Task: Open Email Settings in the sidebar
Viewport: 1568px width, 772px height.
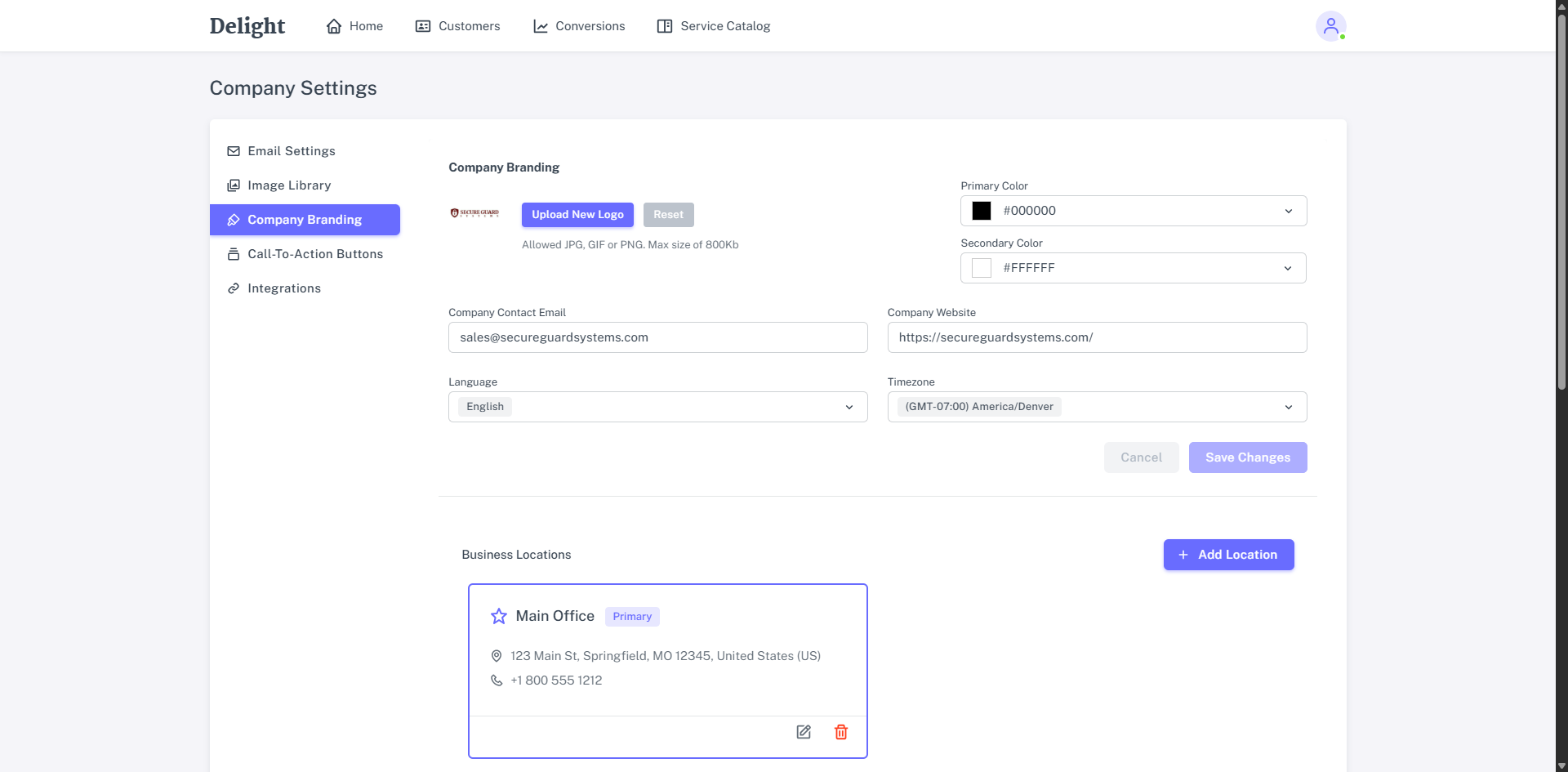Action: [291, 151]
